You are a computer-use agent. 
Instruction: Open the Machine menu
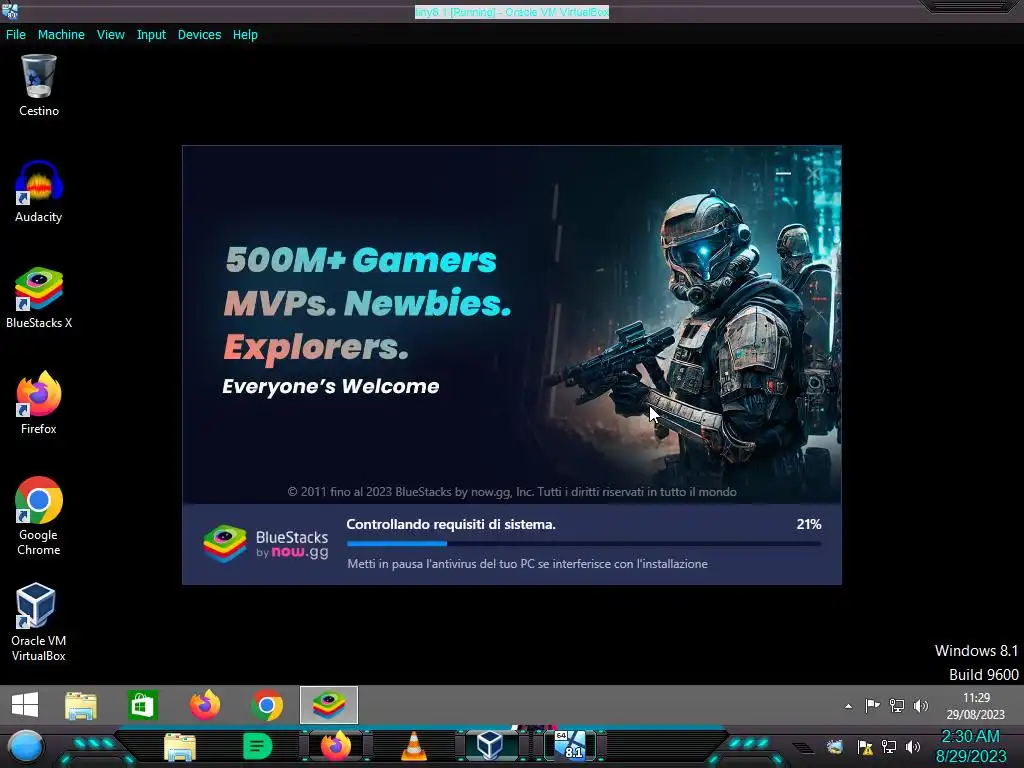pyautogui.click(x=61, y=35)
